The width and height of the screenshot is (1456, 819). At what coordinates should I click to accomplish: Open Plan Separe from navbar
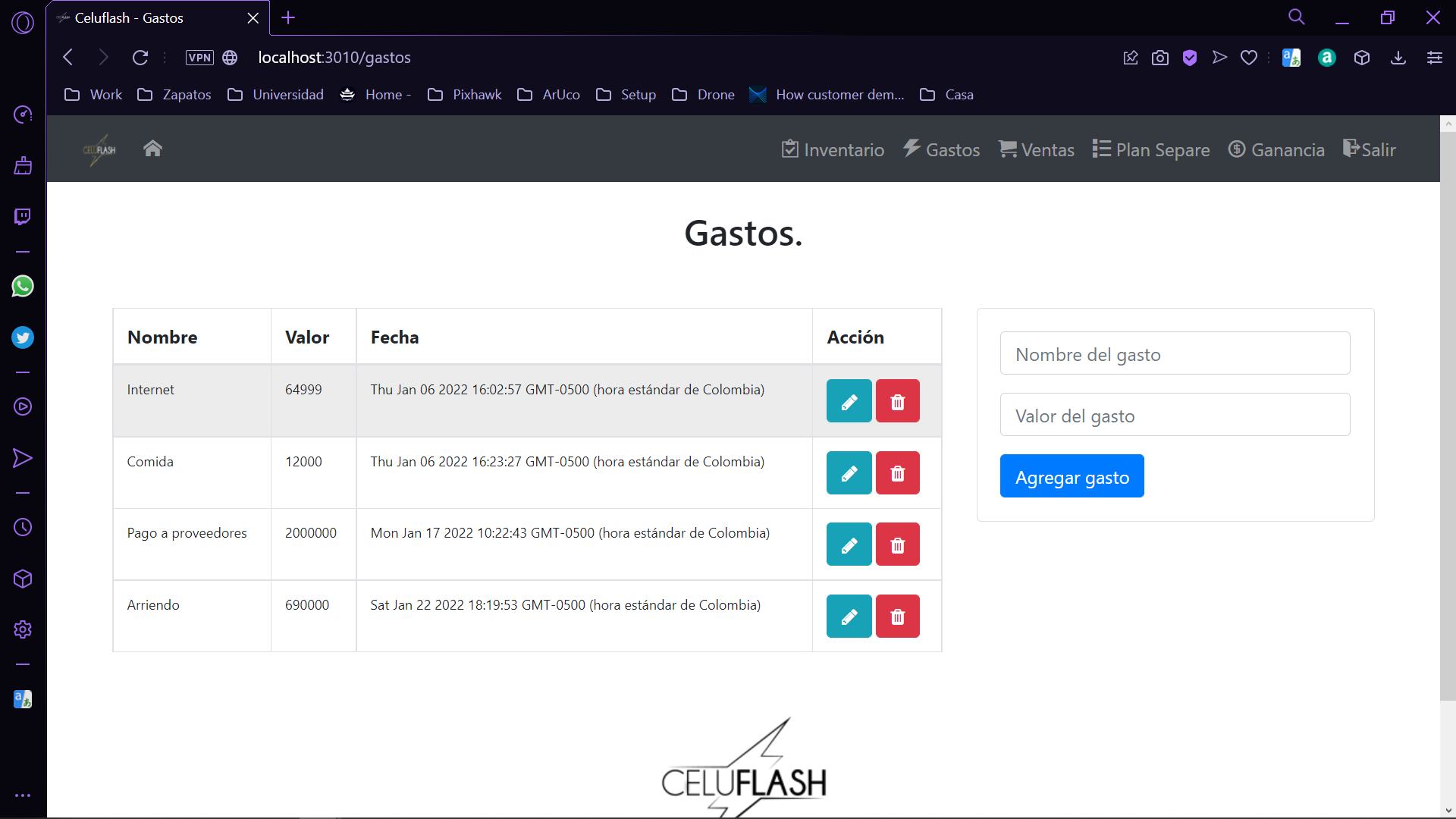click(x=1150, y=149)
